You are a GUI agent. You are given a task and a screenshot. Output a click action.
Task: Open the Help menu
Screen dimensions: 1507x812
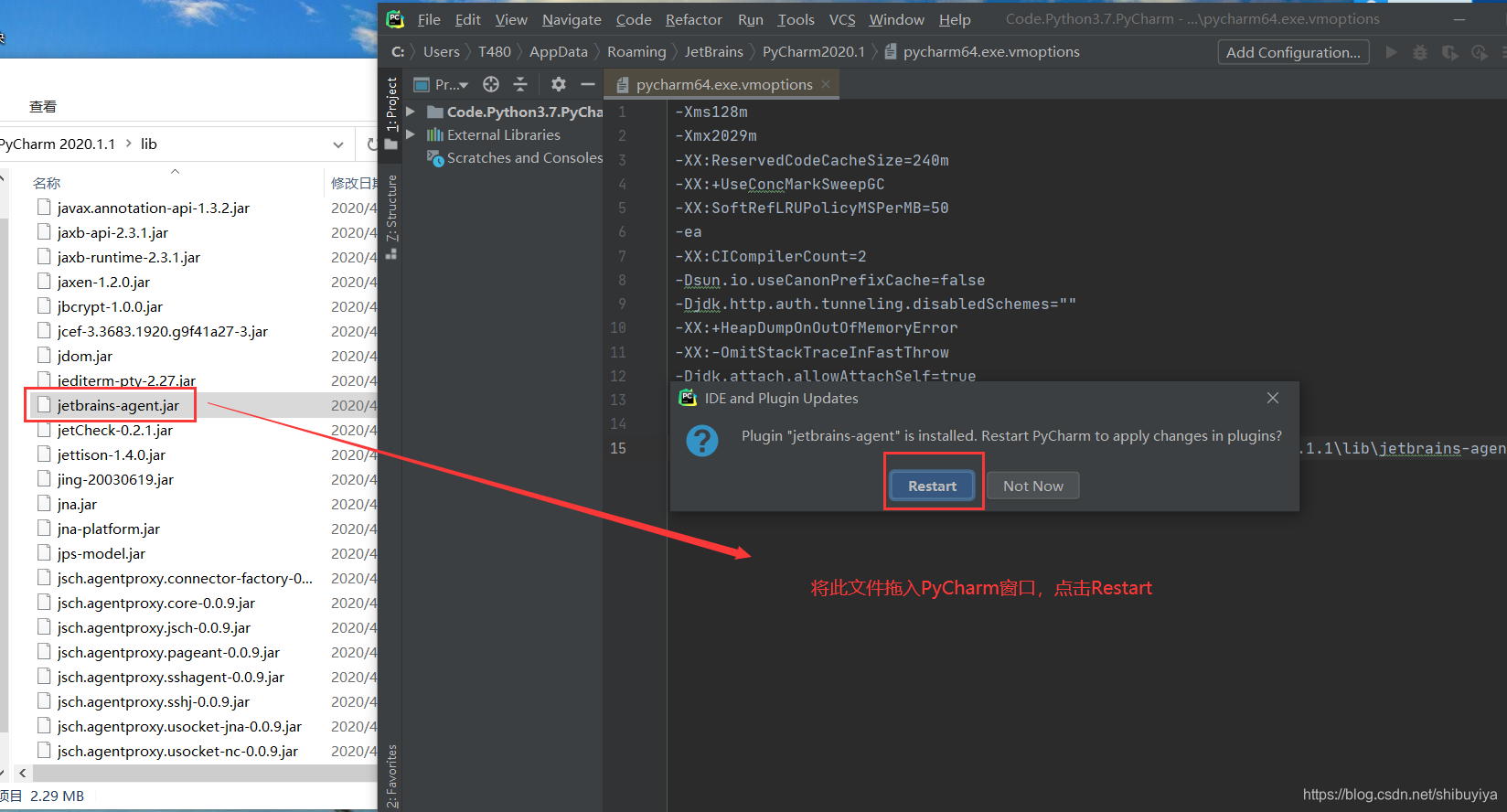pyautogui.click(x=955, y=19)
